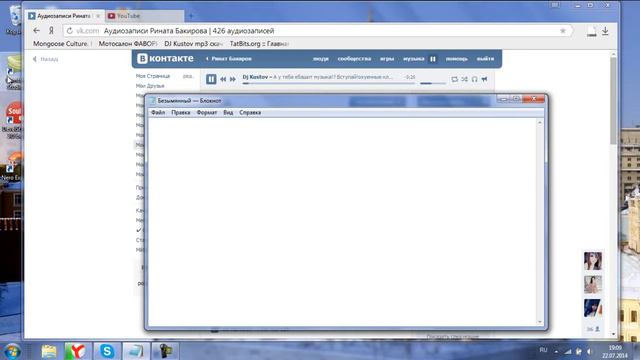Open a new browser tab
This screenshot has width=640, height=360.
(191, 16)
